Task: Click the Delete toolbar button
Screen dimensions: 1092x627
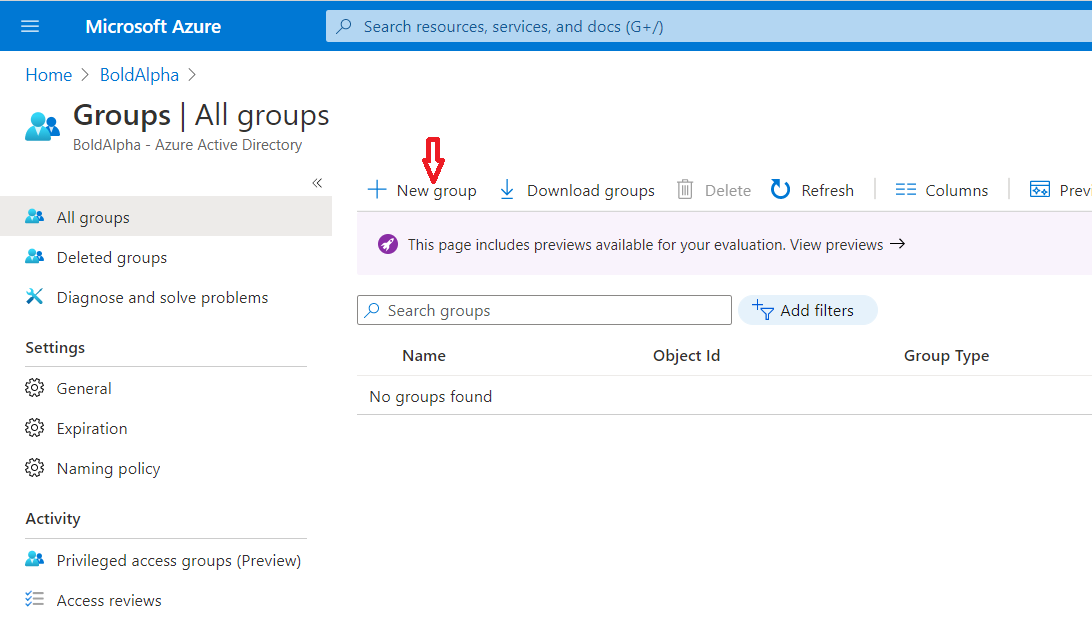Action: [713, 190]
